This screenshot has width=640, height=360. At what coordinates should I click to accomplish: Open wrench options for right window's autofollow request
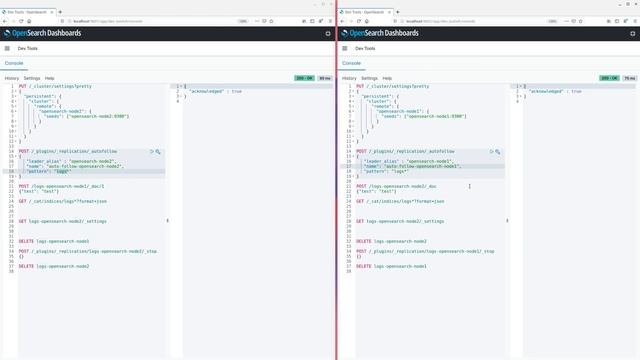pos(498,151)
